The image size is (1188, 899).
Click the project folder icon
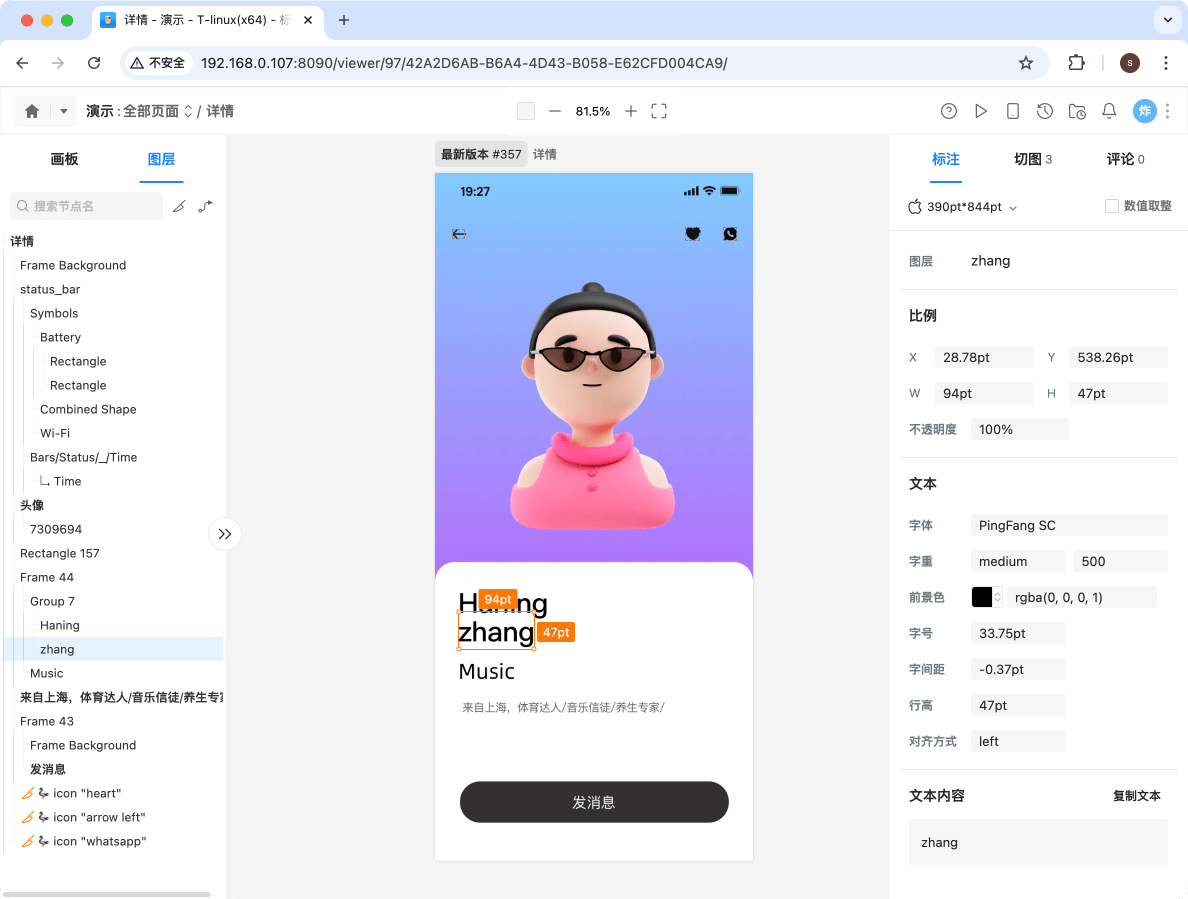point(1077,112)
